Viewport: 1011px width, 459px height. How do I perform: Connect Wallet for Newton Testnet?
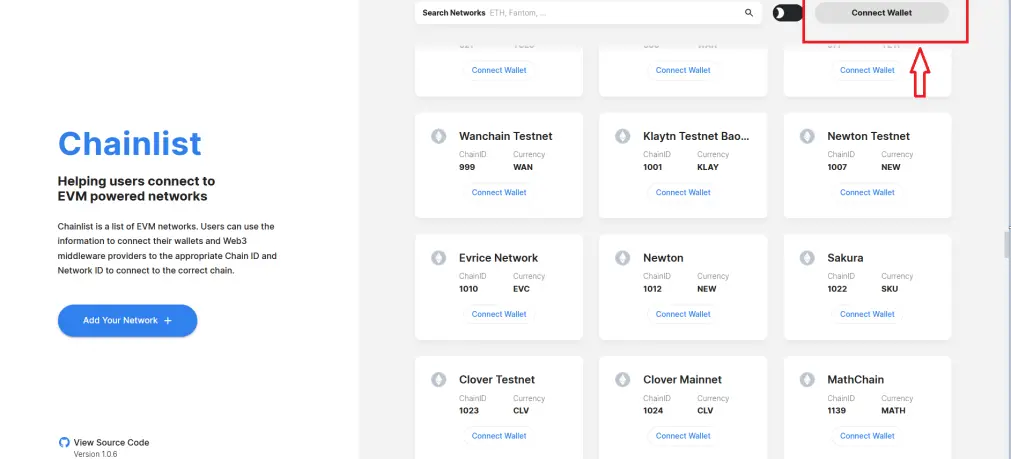pyautogui.click(x=867, y=192)
